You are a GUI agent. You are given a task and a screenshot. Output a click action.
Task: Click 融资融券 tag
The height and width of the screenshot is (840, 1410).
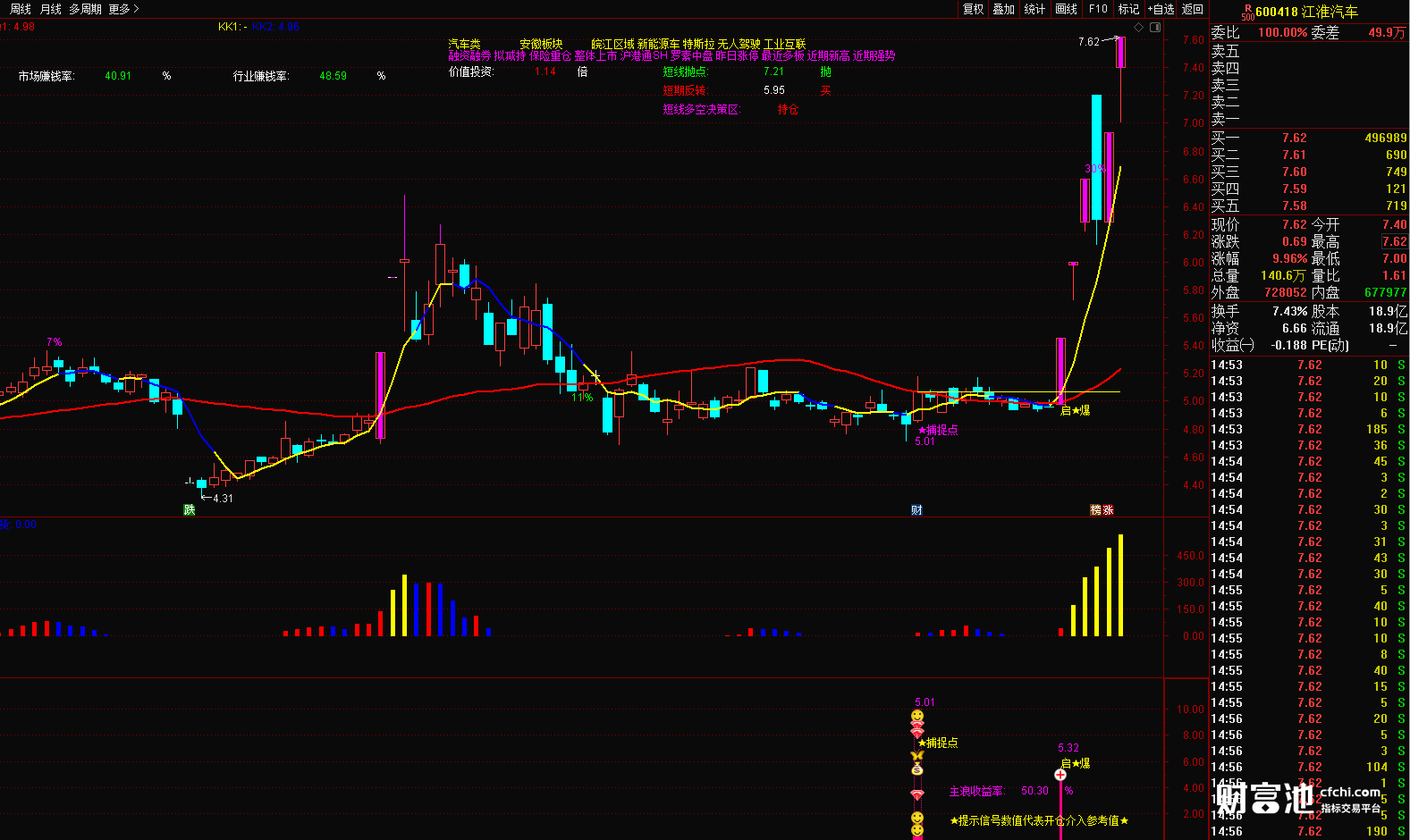coord(469,55)
